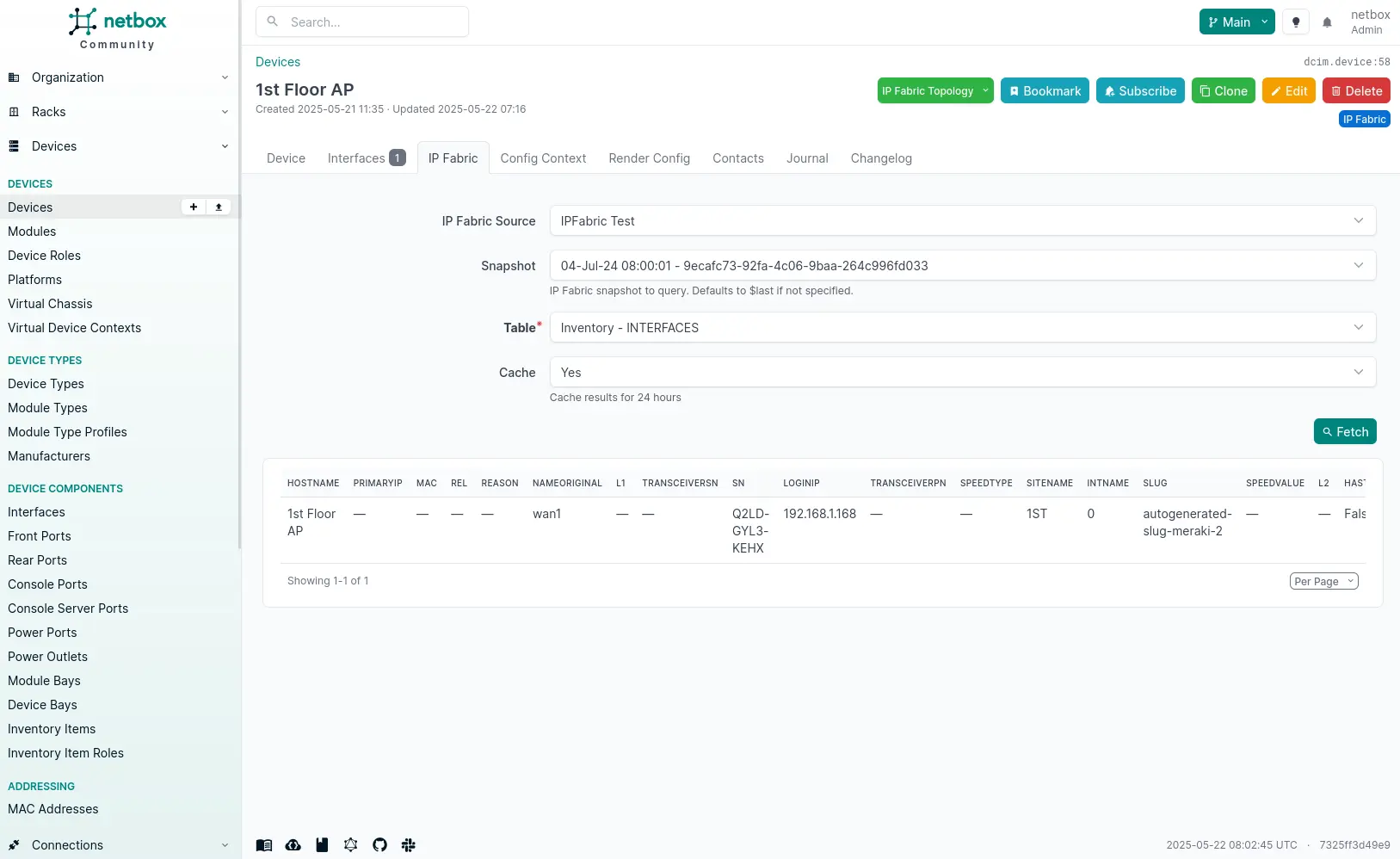Click the orange Edit button
The image size is (1400, 859).
1288,91
